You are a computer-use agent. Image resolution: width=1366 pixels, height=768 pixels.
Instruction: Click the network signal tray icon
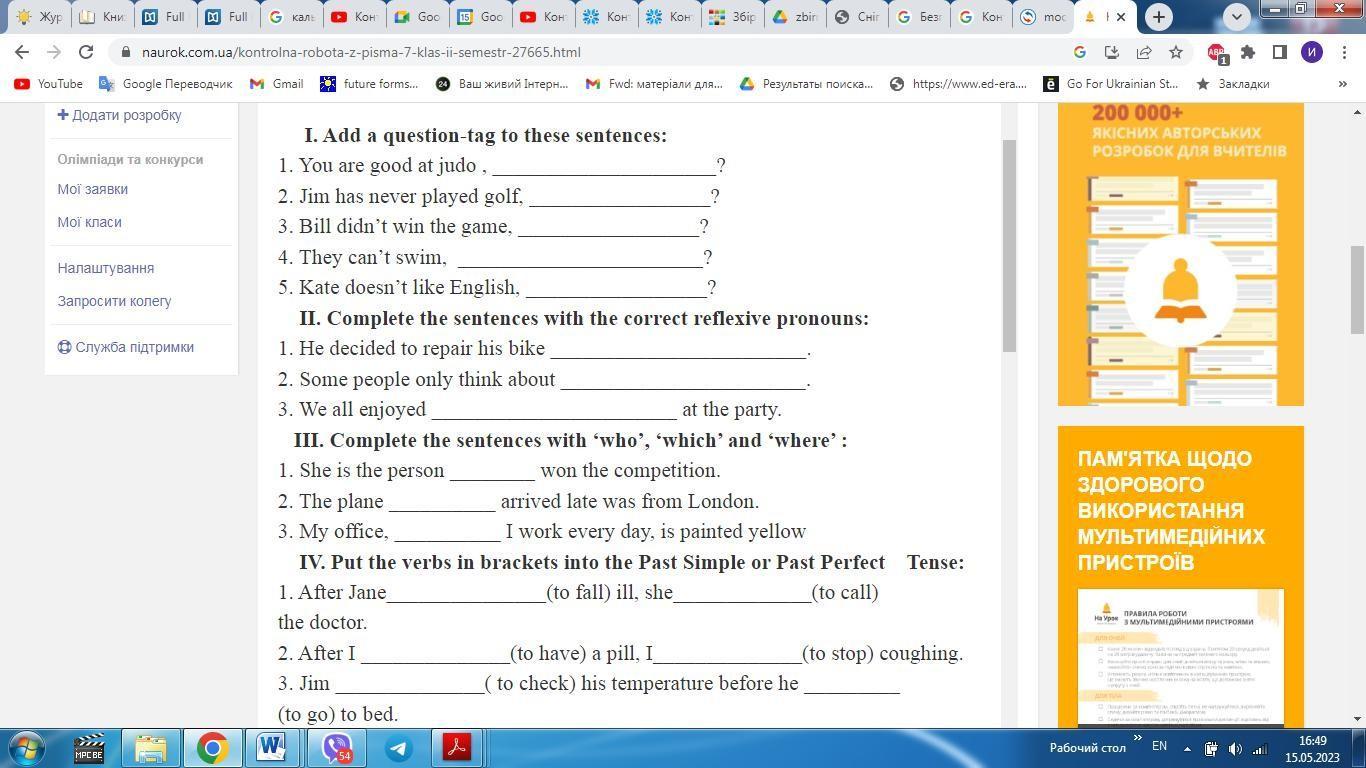pos(1258,748)
